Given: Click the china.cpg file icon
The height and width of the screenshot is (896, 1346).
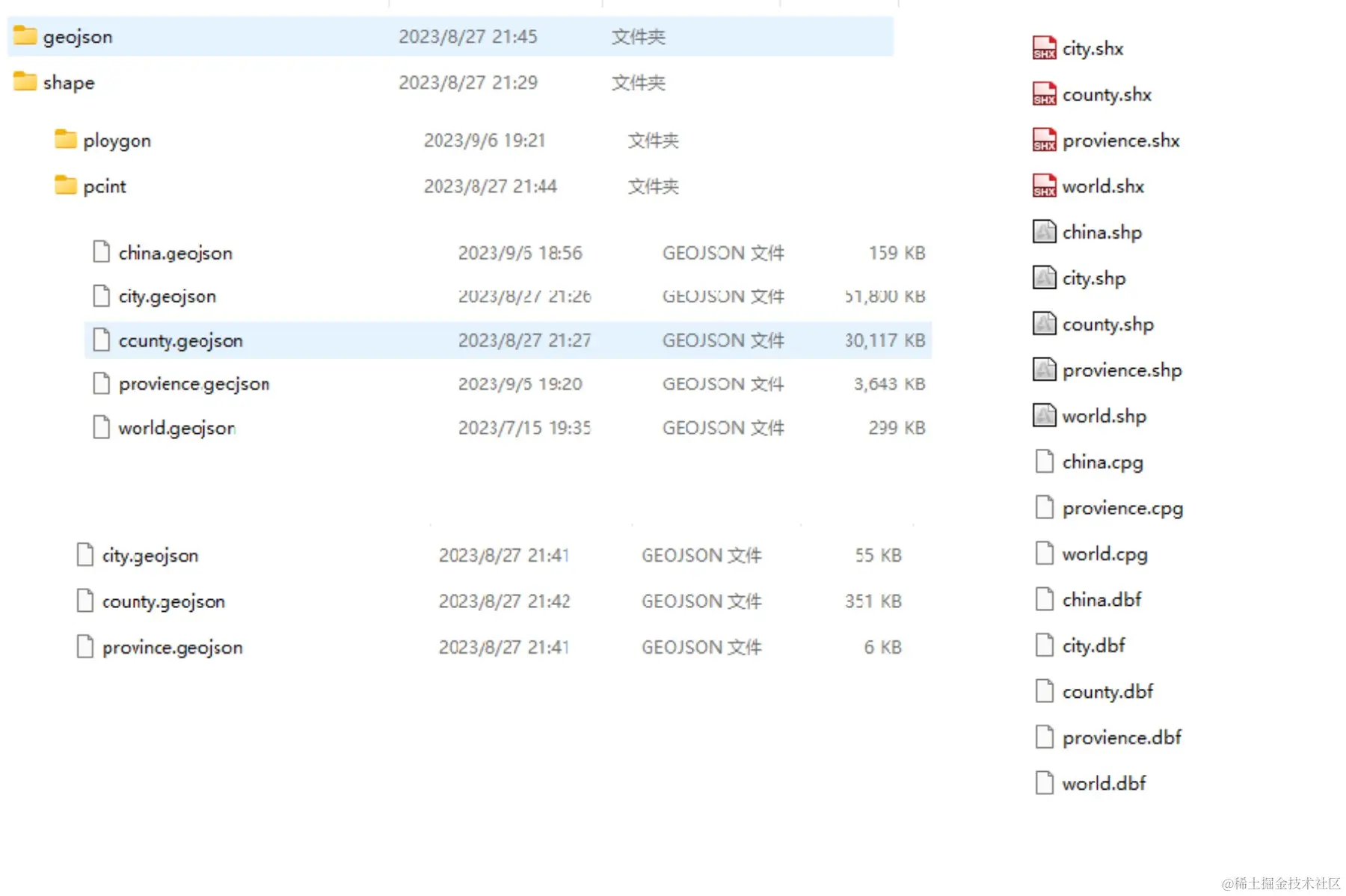Looking at the screenshot, I should [x=1045, y=461].
